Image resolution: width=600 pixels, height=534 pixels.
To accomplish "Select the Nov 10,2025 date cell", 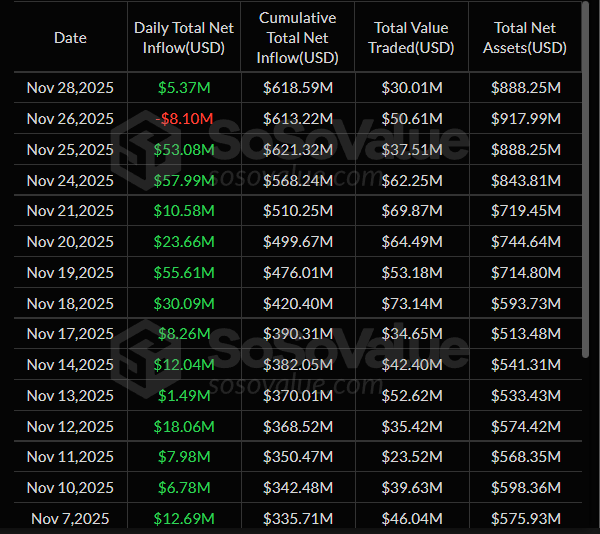I will (70, 488).
